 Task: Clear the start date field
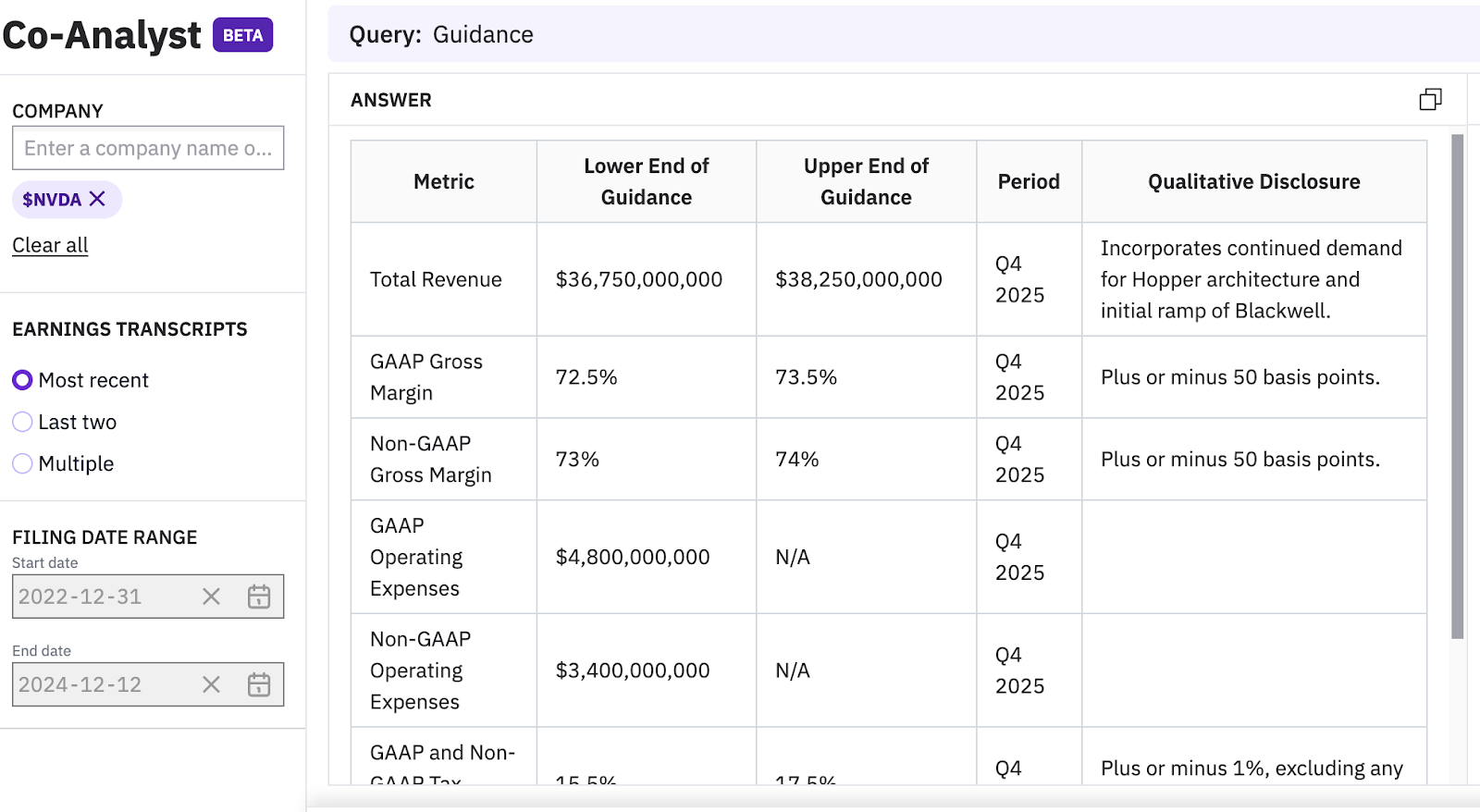(x=211, y=597)
